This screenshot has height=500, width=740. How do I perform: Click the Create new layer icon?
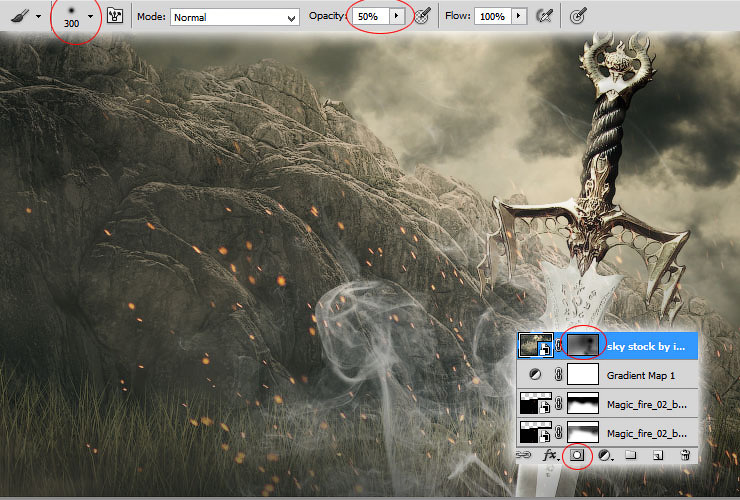click(x=658, y=456)
